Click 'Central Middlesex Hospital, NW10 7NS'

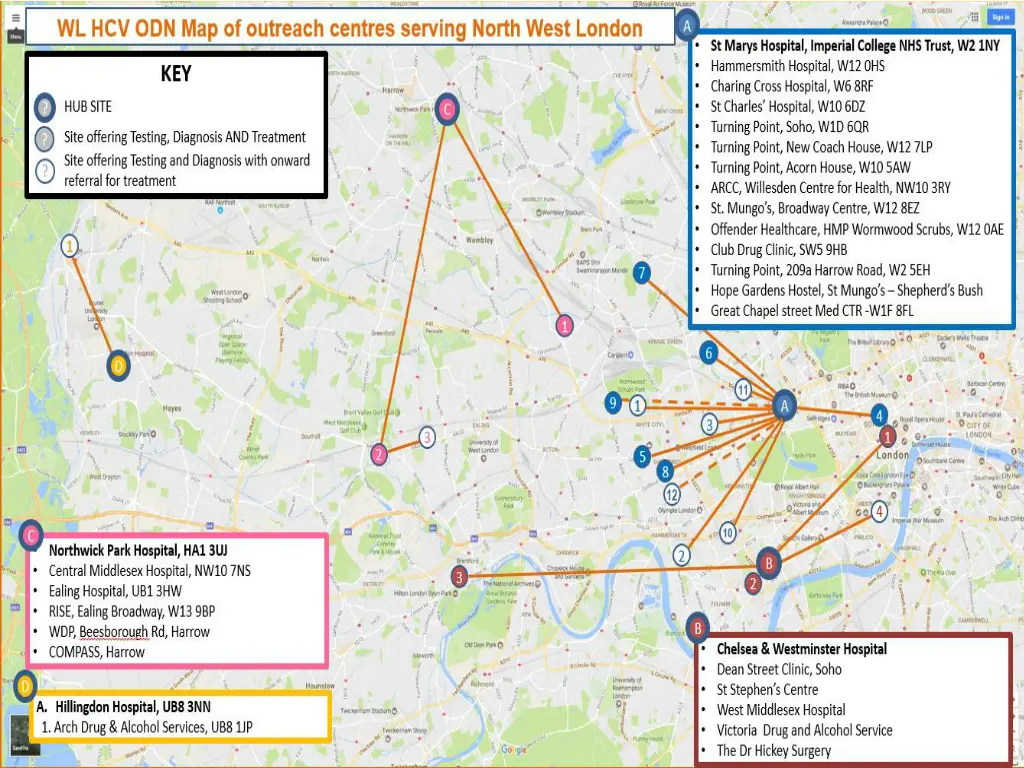[150, 571]
